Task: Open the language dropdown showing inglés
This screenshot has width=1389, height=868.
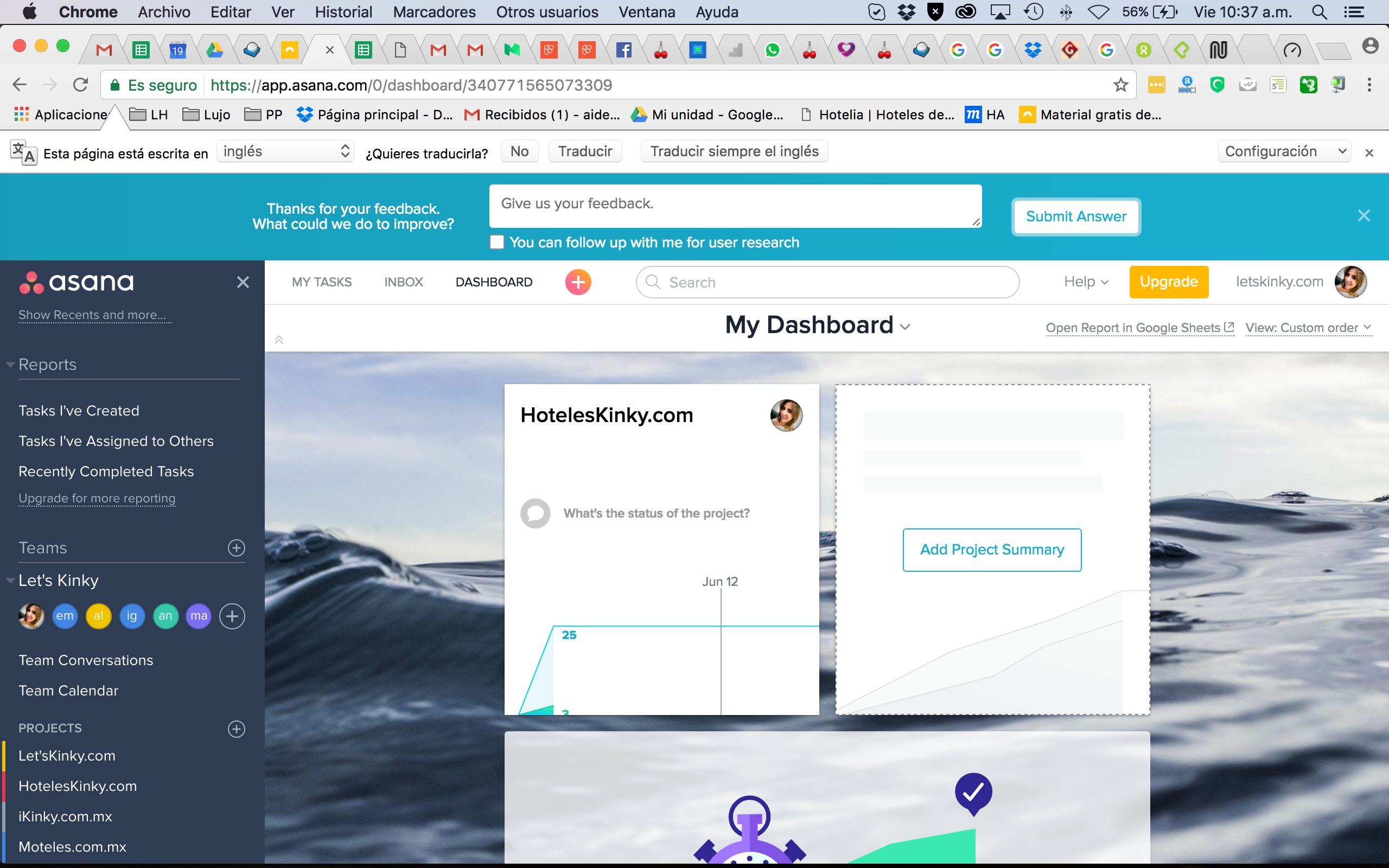Action: point(285,151)
